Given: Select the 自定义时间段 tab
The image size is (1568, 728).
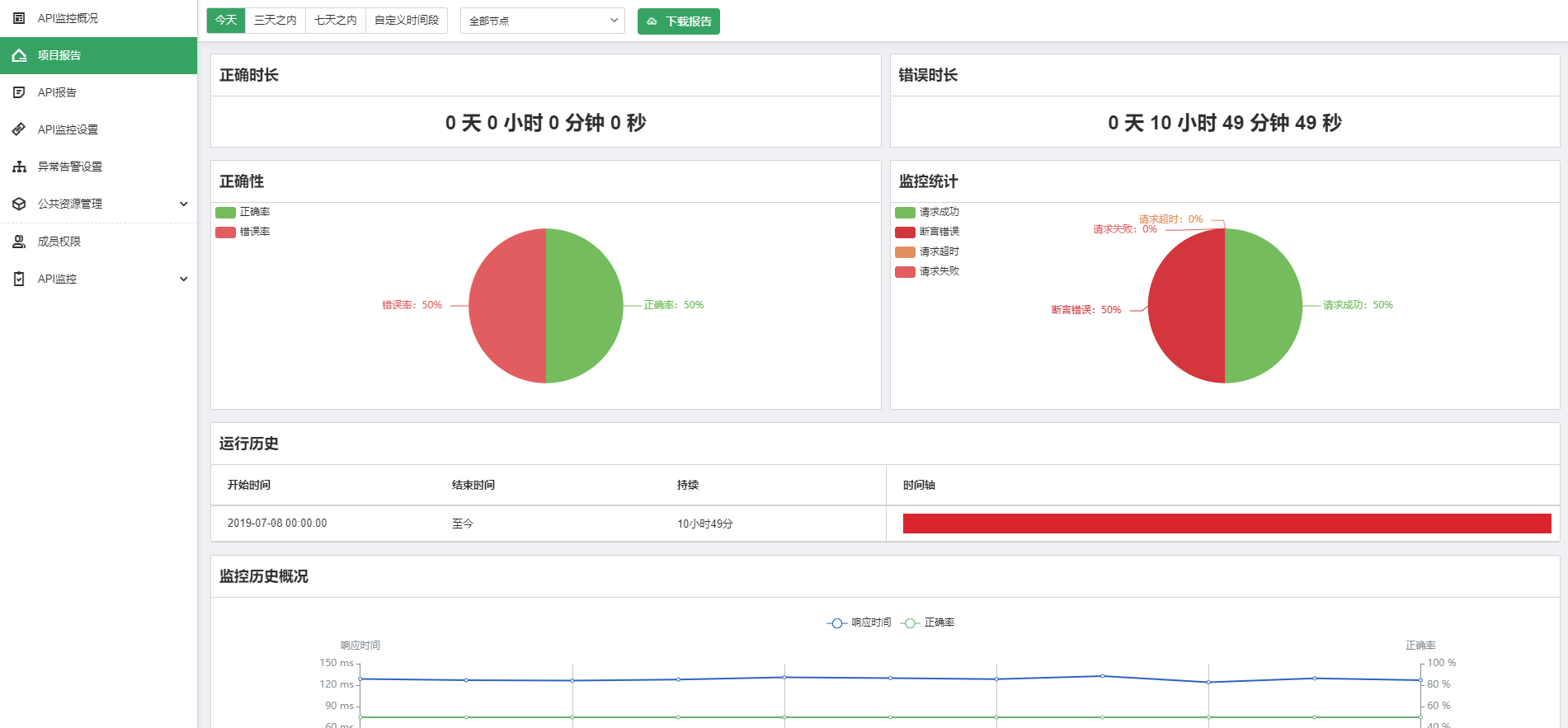Looking at the screenshot, I should (407, 20).
